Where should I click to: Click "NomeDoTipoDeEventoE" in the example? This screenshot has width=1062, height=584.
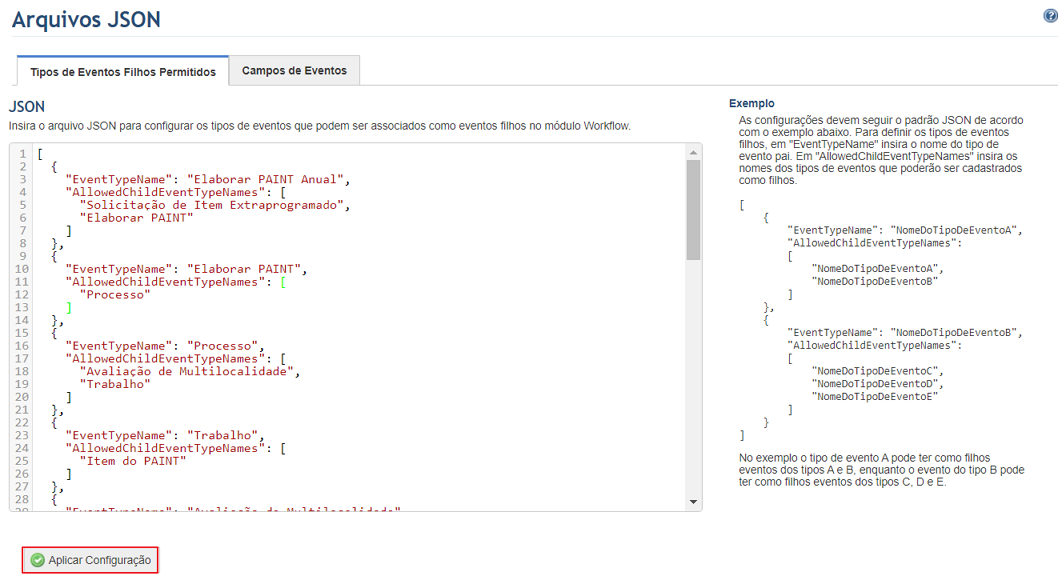coord(874,397)
